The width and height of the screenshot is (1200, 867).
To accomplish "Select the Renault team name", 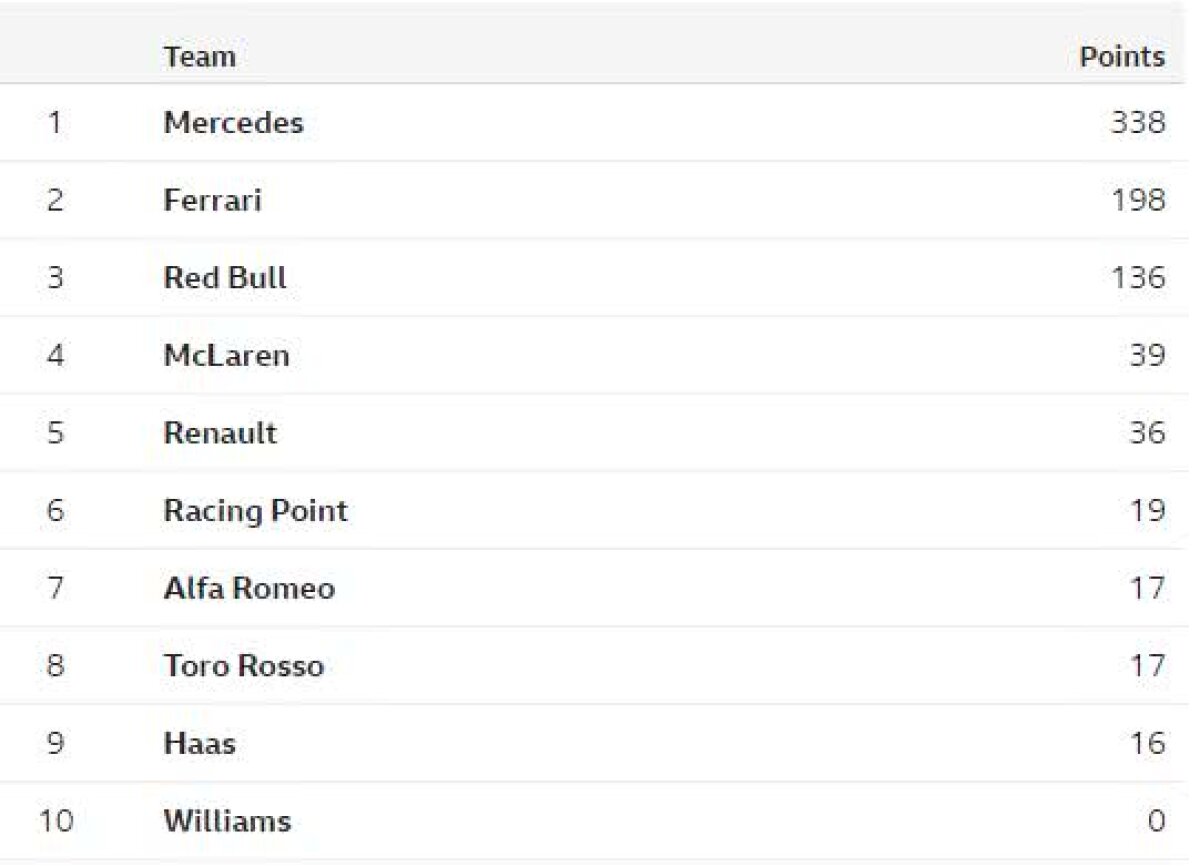I will (220, 433).
